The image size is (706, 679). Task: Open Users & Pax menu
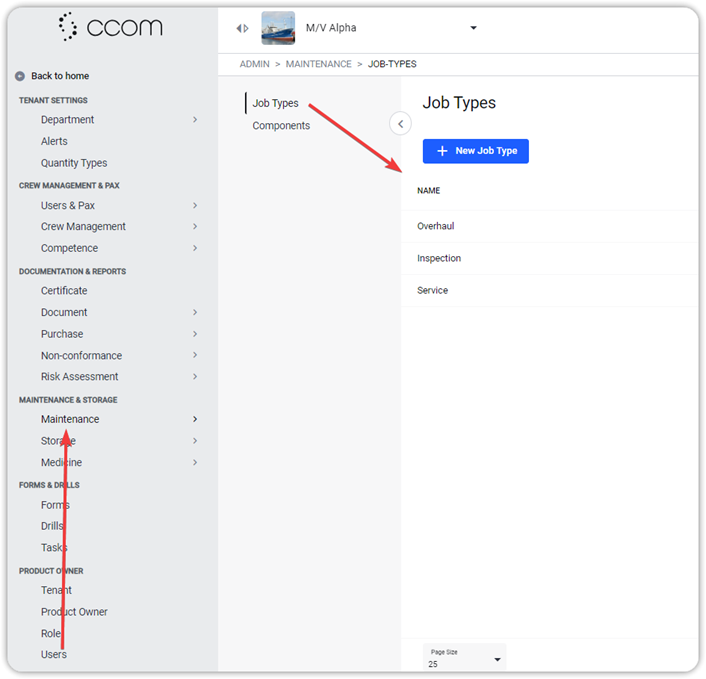coord(68,205)
